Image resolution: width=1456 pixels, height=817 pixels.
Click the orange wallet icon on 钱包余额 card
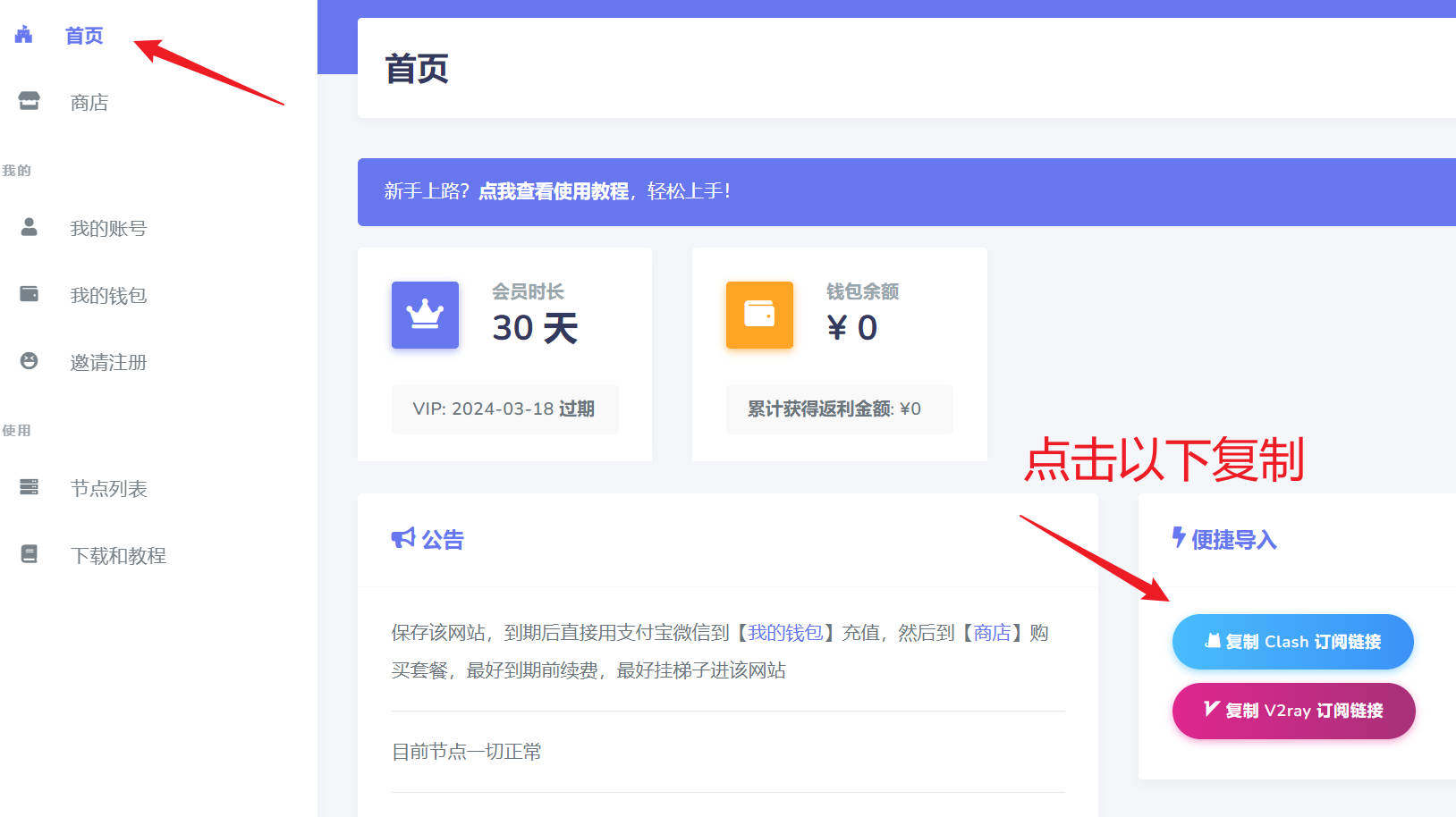tap(758, 315)
